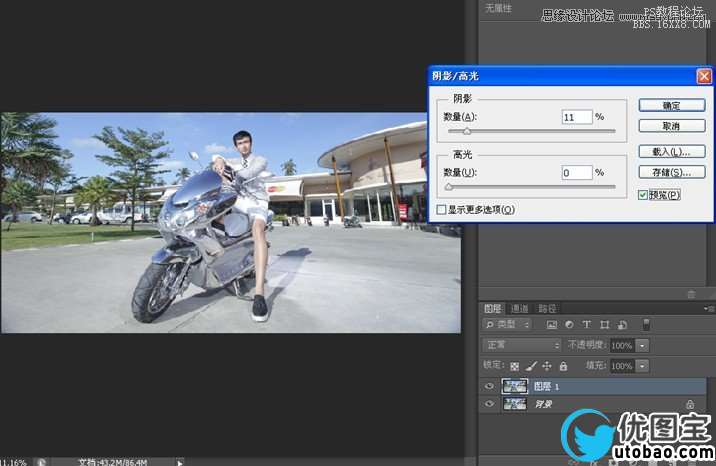716x466 pixels.
Task: Click the type layer filter icon
Action: point(587,325)
